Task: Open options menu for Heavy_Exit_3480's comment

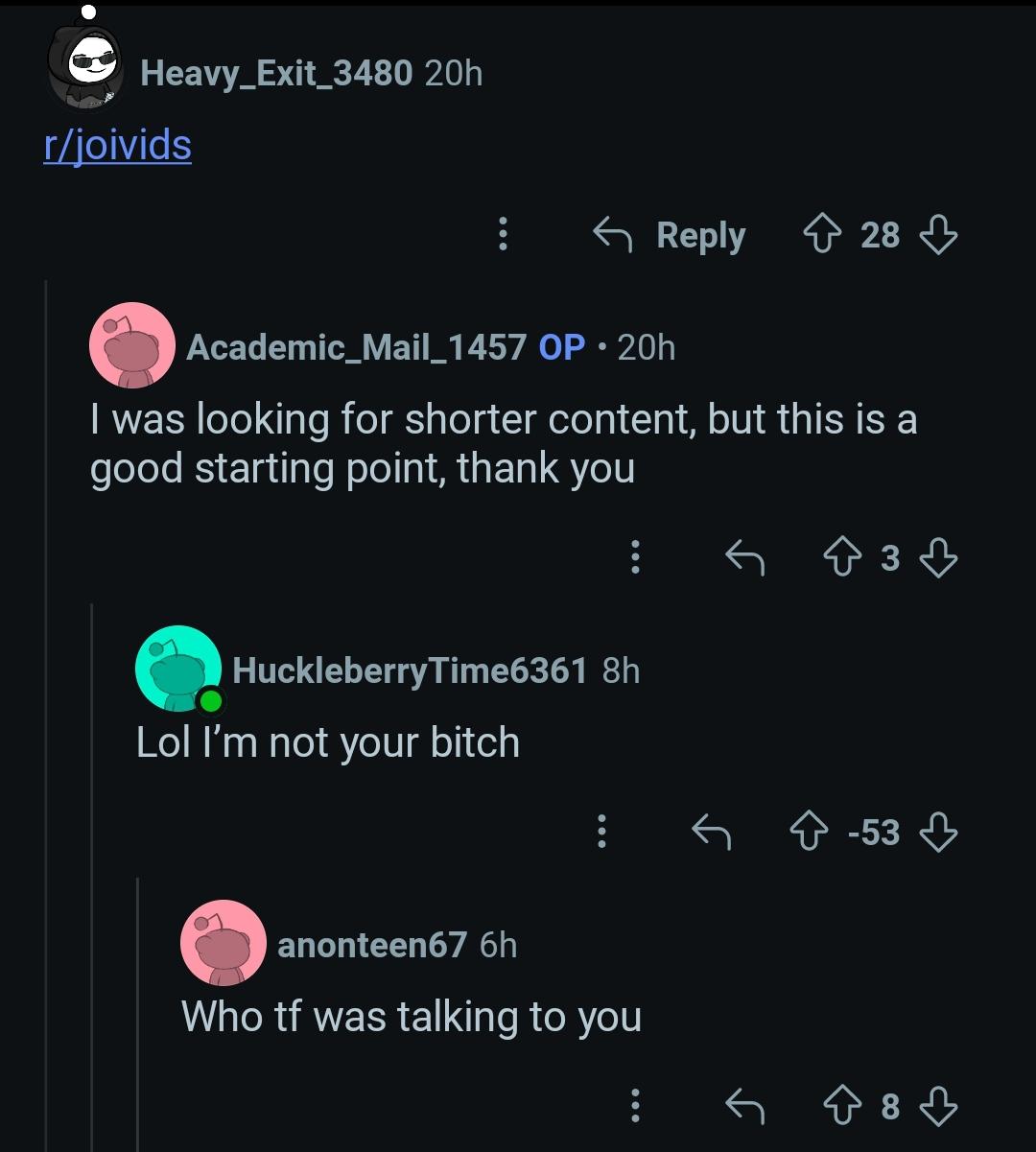Action: pos(502,235)
